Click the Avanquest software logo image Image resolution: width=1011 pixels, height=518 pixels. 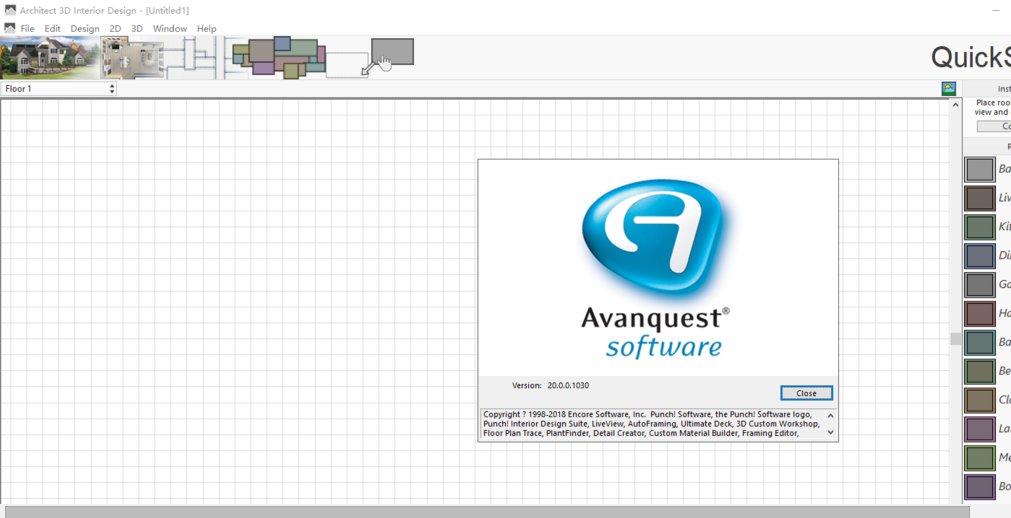point(658,268)
